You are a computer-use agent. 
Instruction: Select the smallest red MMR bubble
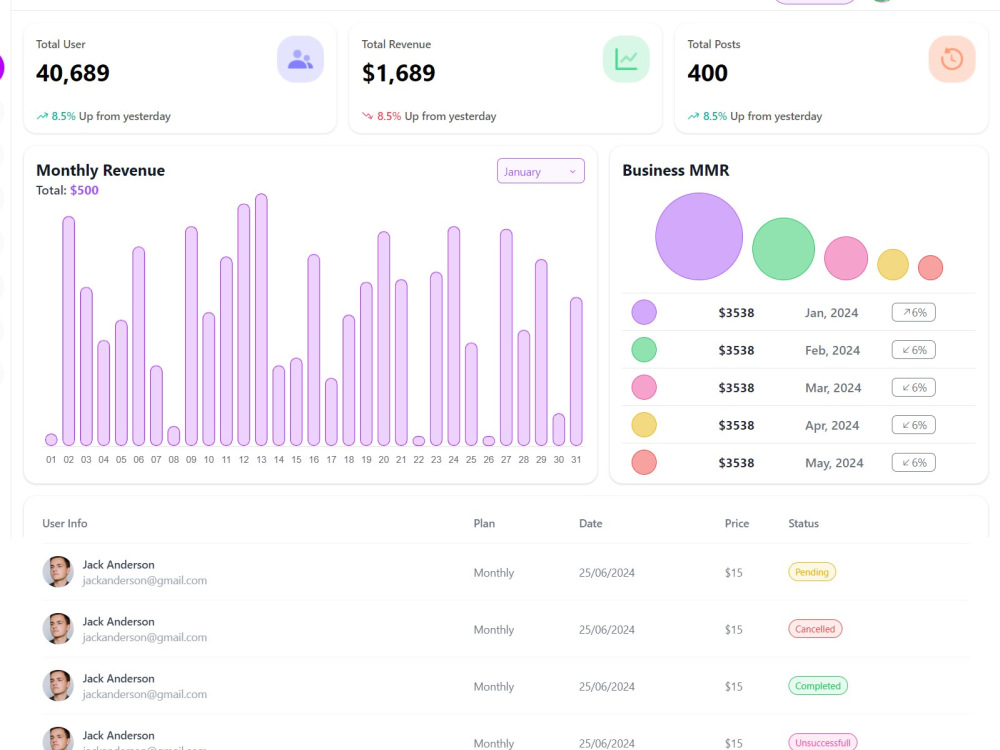point(930,268)
